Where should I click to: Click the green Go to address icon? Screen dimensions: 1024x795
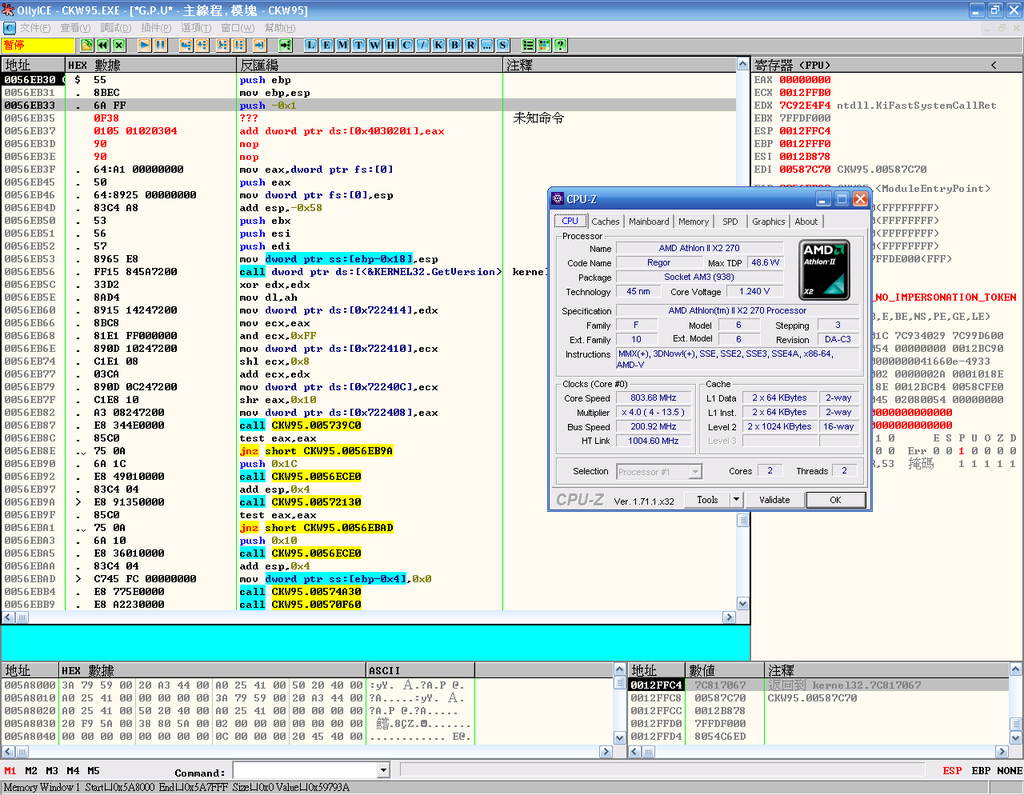coord(285,45)
